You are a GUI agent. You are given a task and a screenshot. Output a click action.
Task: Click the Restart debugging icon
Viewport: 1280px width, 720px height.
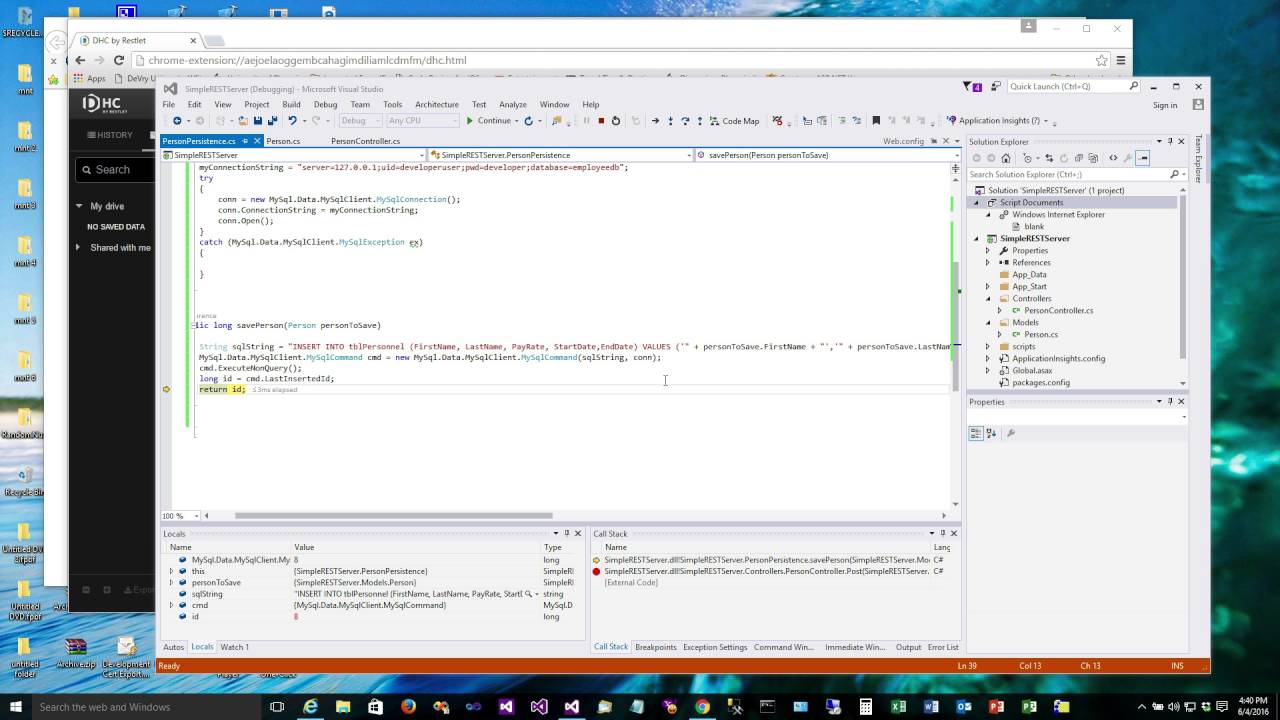click(615, 121)
